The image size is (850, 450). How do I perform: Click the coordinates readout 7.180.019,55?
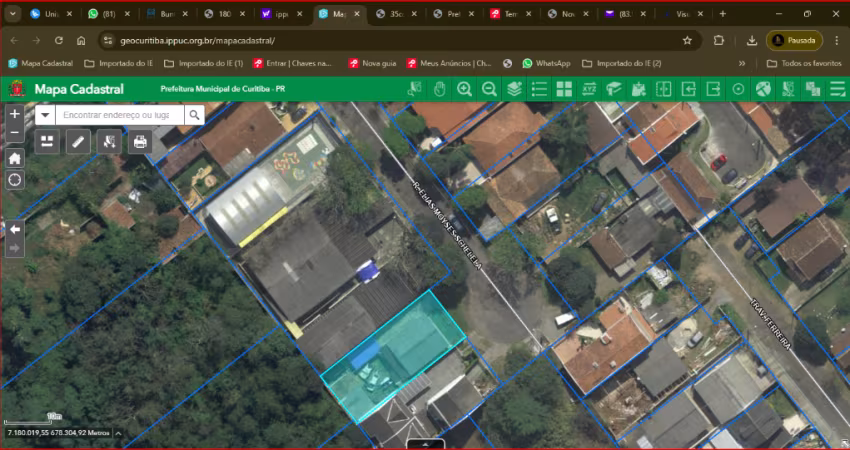pyautogui.click(x=57, y=433)
